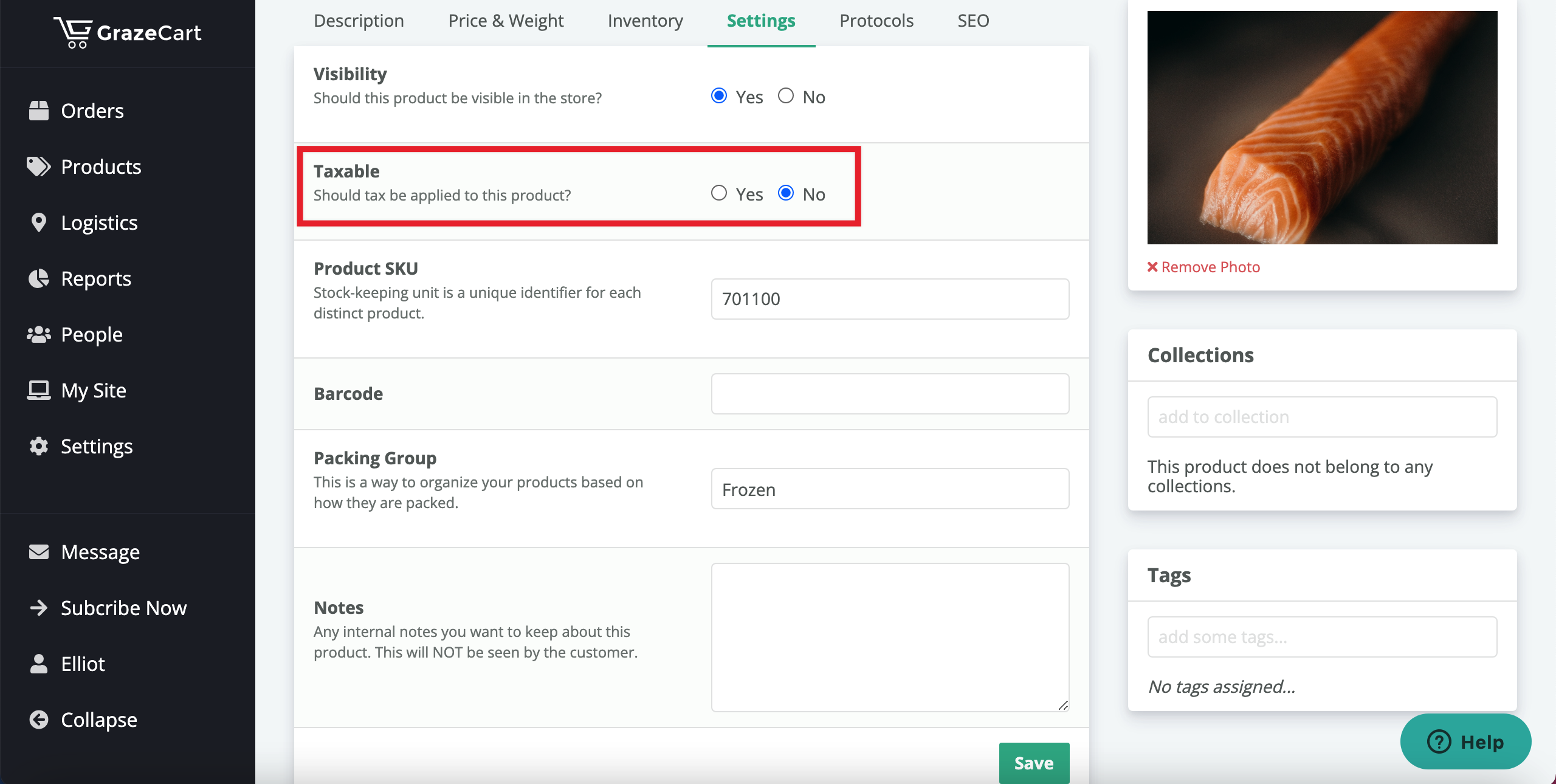The height and width of the screenshot is (784, 1556).
Task: Open the Orders section in sidebar
Action: click(92, 111)
